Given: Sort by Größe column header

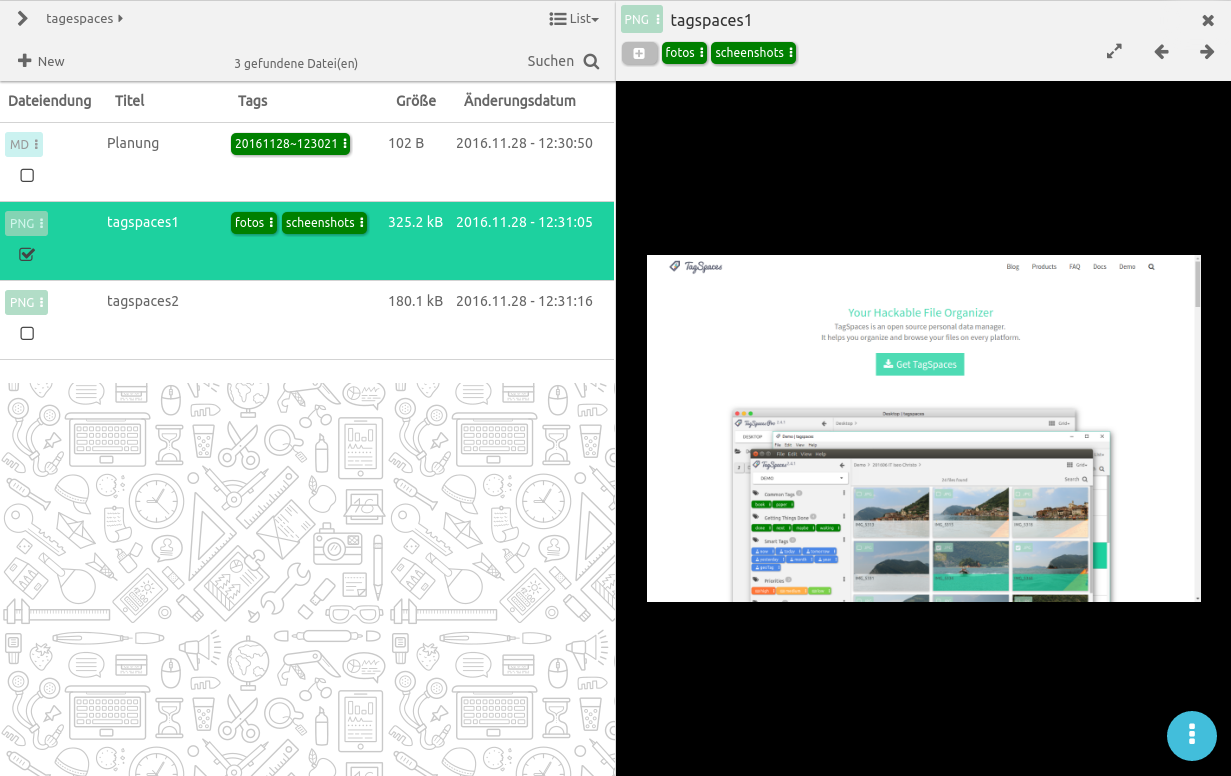Looking at the screenshot, I should (x=415, y=101).
